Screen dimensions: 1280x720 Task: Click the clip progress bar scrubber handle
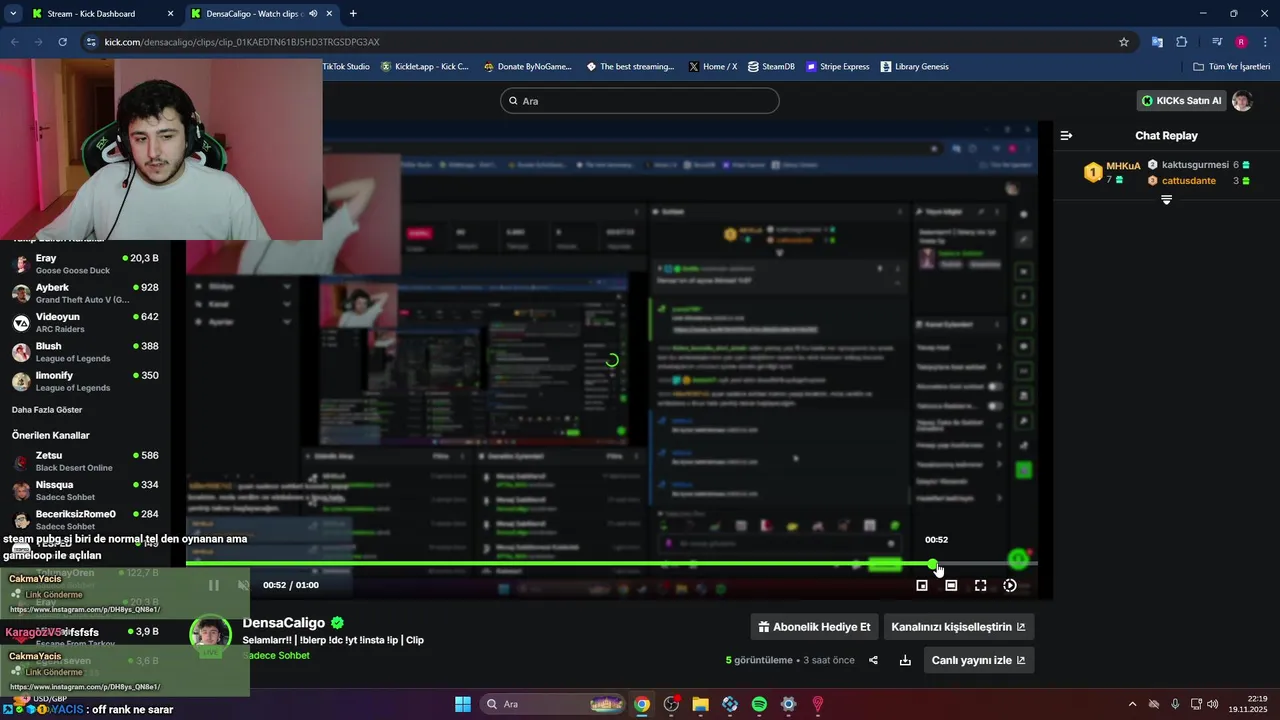[932, 564]
